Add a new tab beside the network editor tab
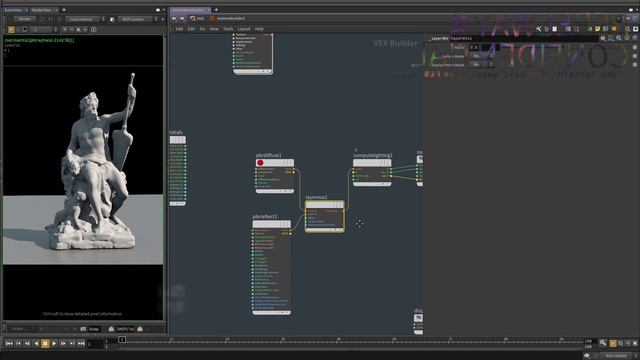Screen dimensions: 640x360 216,10
